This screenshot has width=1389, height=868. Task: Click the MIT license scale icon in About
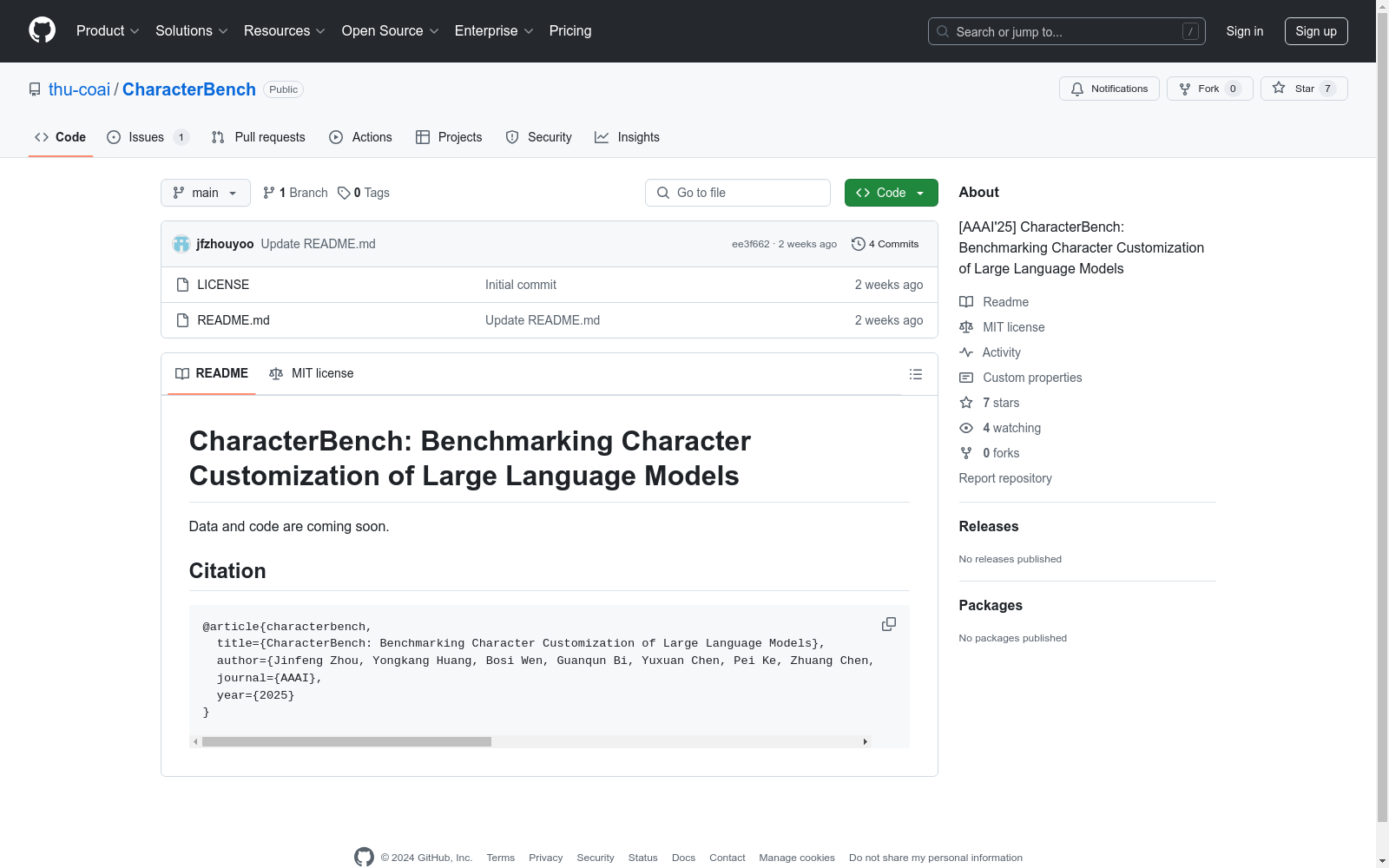[966, 327]
